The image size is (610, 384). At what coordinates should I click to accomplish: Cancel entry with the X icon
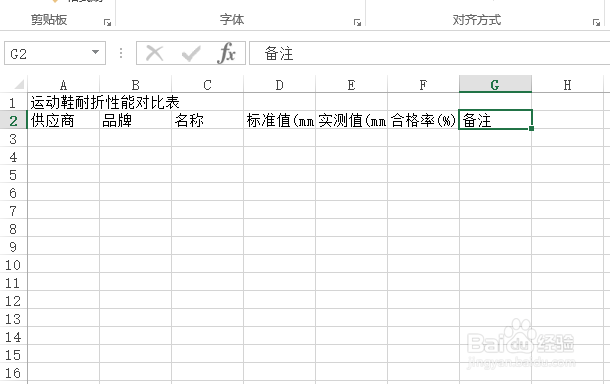click(154, 53)
